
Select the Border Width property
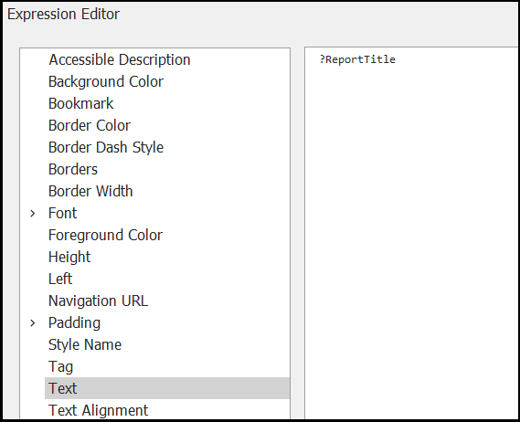[x=90, y=191]
